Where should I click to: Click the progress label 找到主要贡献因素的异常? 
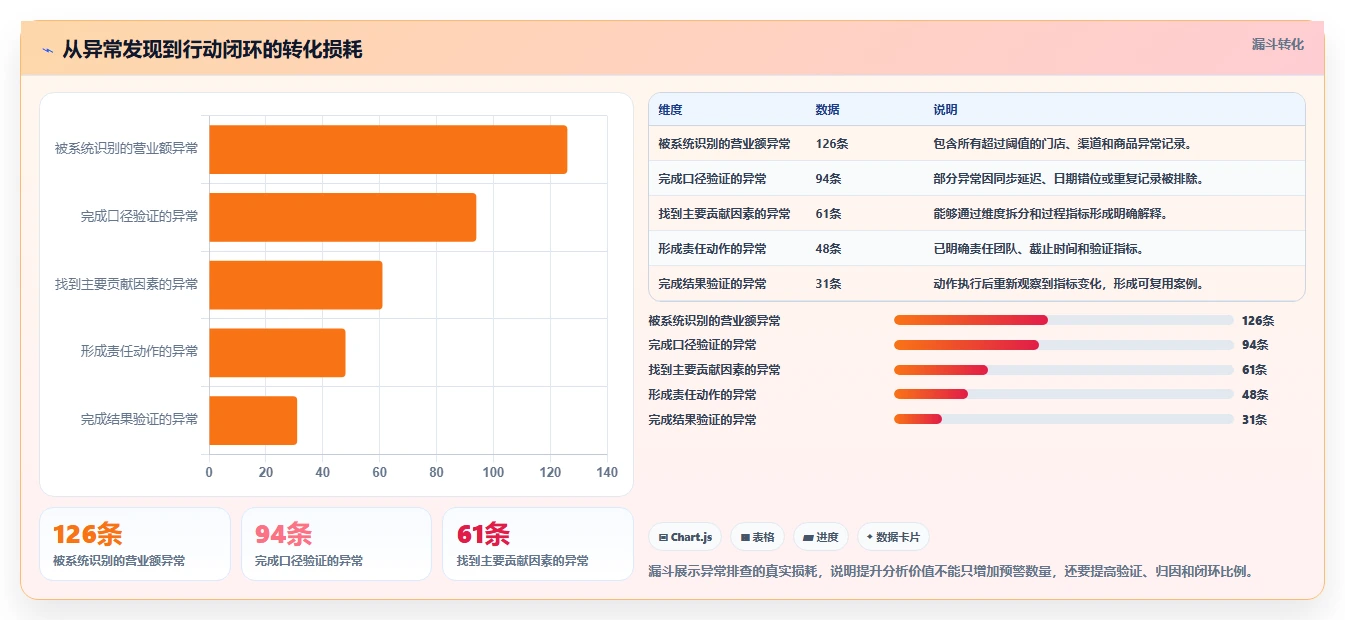(x=714, y=370)
